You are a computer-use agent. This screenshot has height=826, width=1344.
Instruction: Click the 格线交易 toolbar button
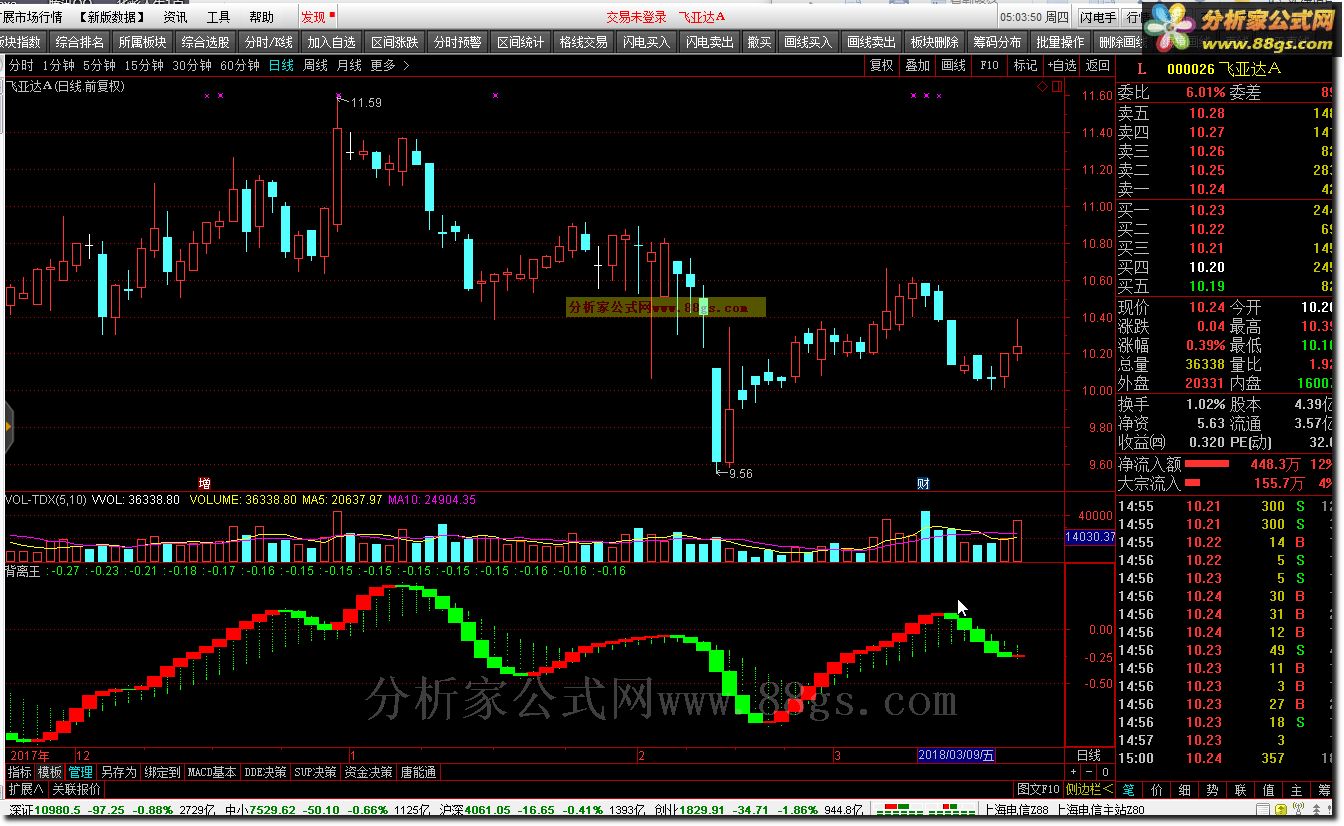tap(583, 42)
